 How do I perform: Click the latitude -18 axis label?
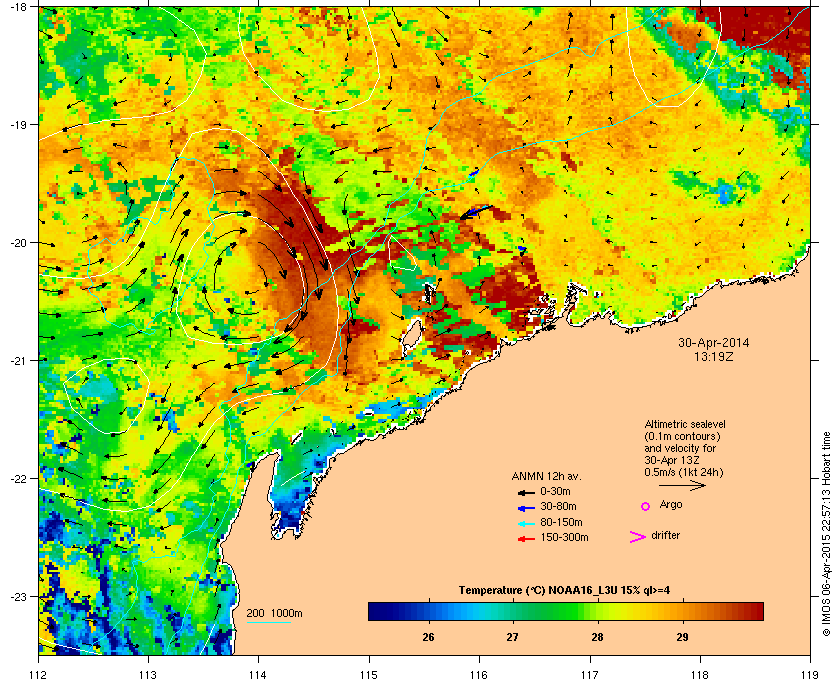pyautogui.click(x=17, y=7)
